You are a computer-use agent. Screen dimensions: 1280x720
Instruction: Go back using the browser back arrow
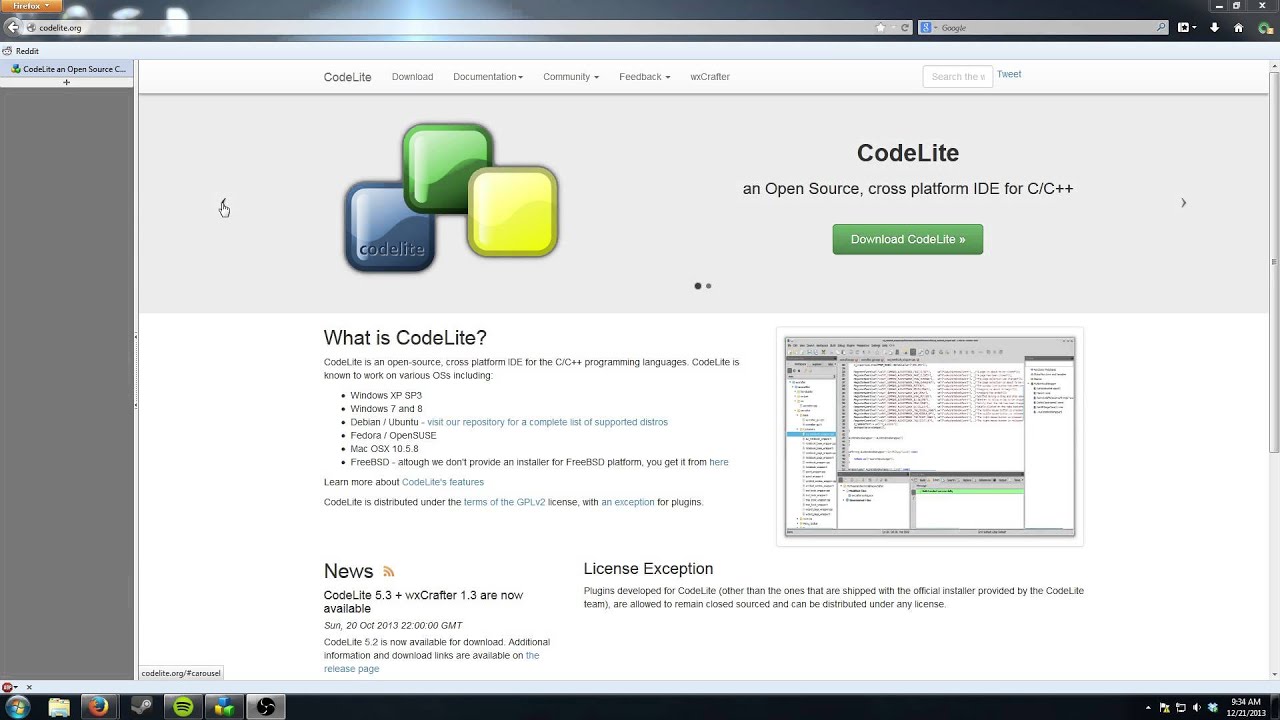[x=12, y=27]
